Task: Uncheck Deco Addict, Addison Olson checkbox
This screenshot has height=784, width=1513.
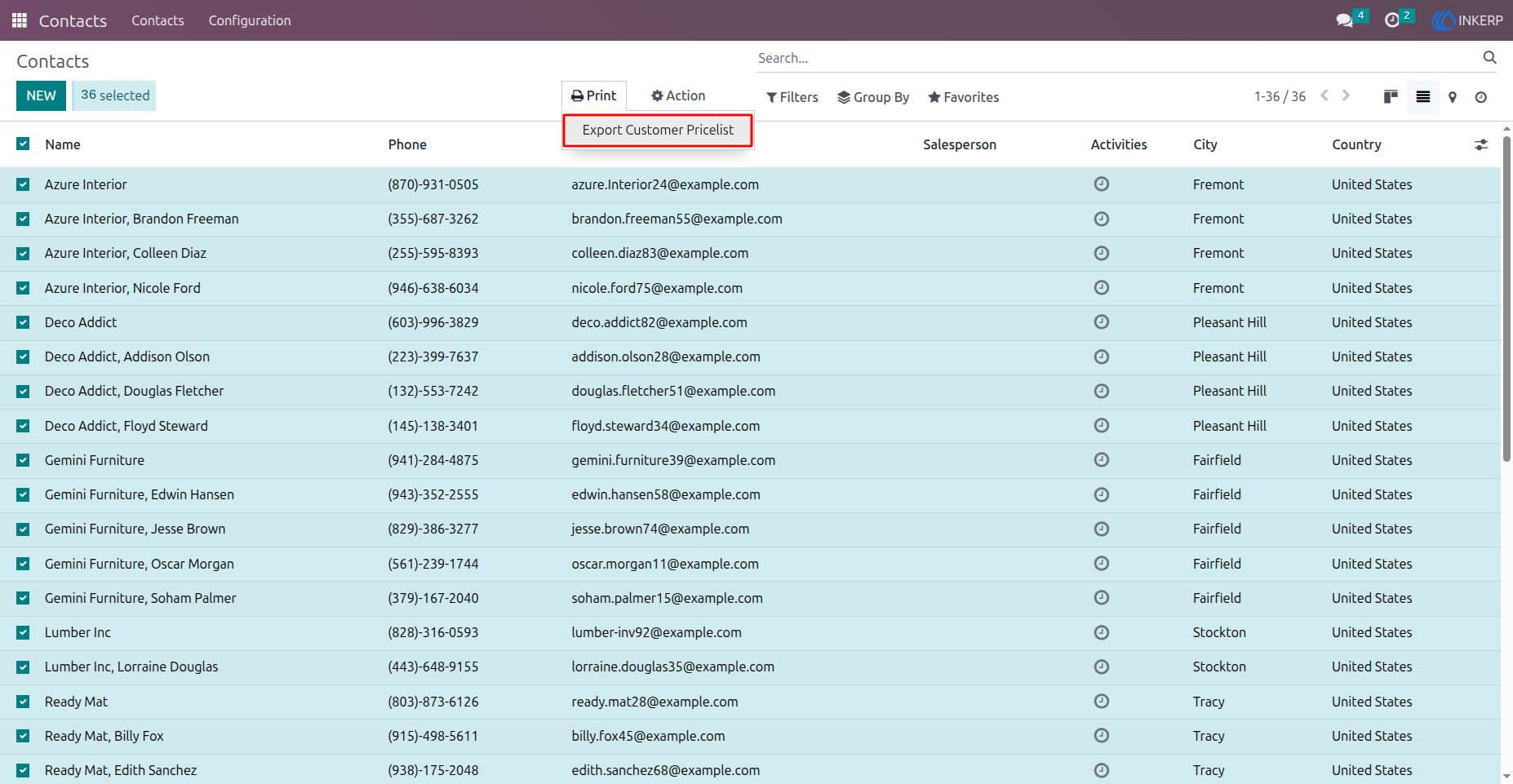Action: point(23,357)
